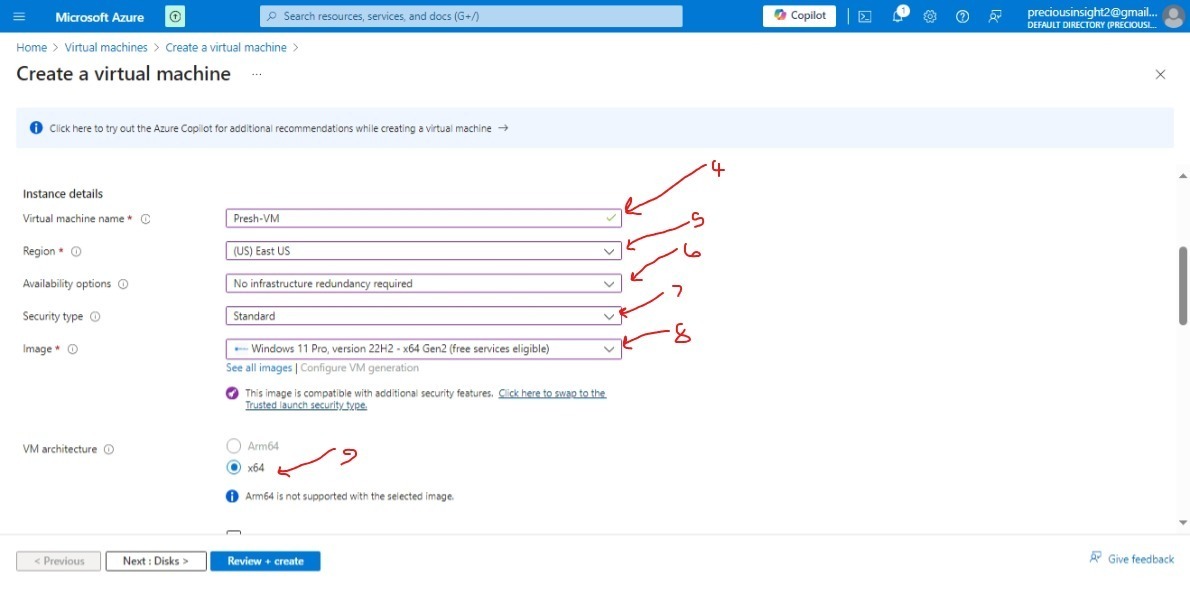Image resolution: width=1190 pixels, height=590 pixels.
Task: Open the Region dropdown
Action: point(423,251)
